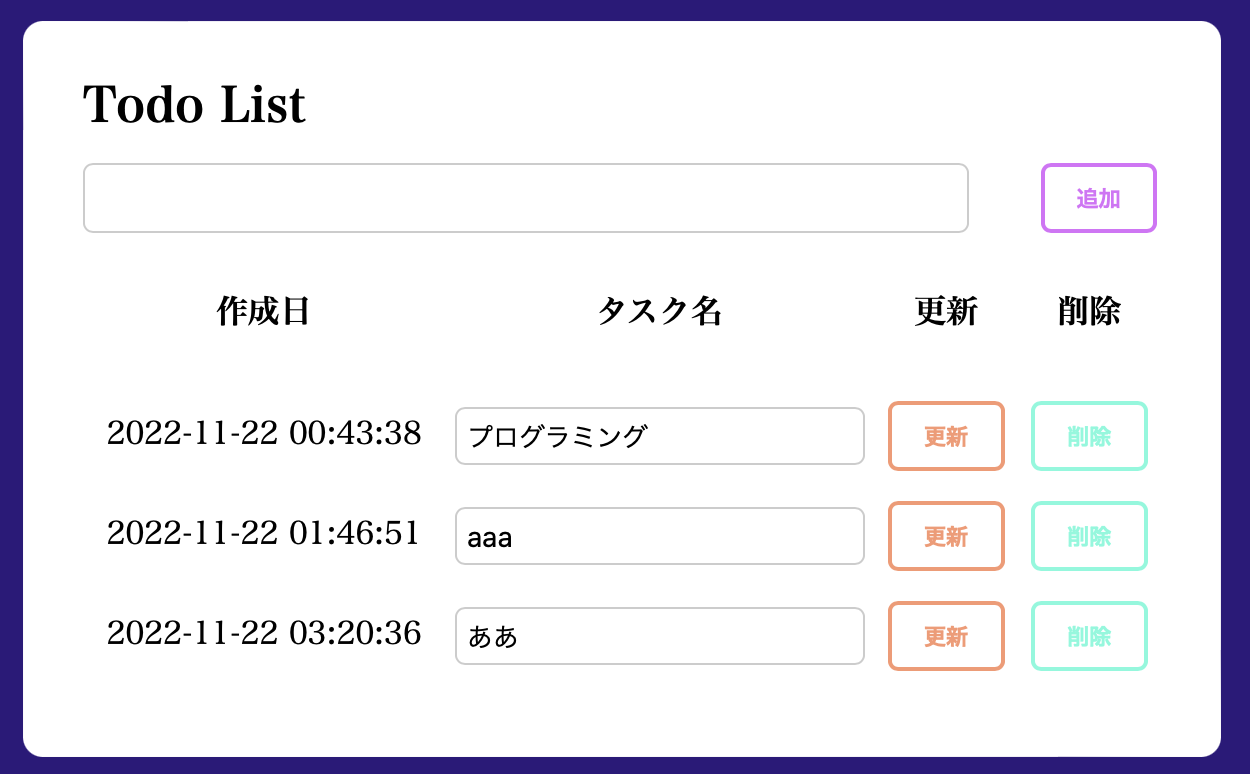
Task: Click the 削除 column header
Action: pyautogui.click(x=1089, y=311)
